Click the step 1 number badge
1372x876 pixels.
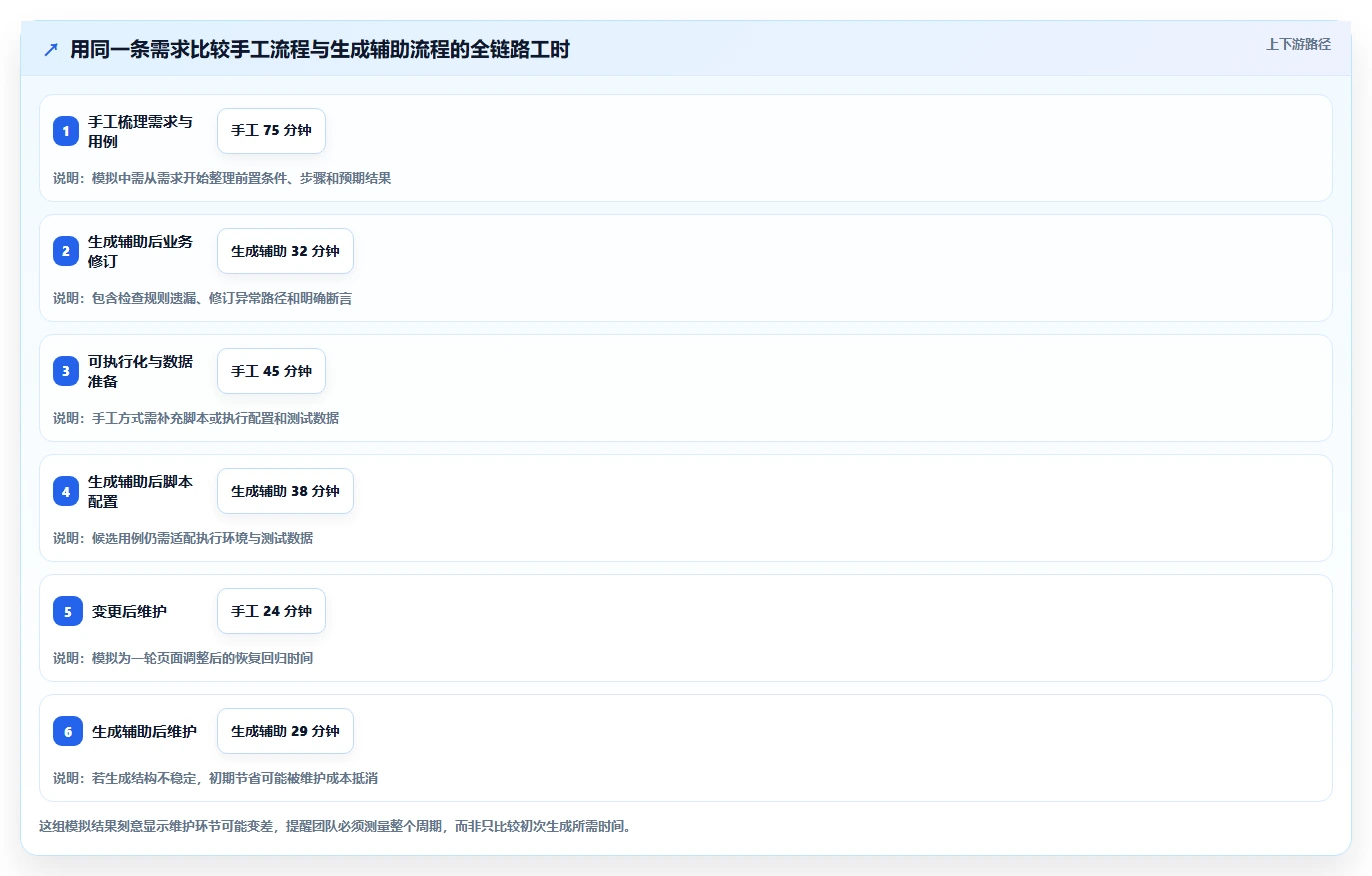[x=66, y=131]
